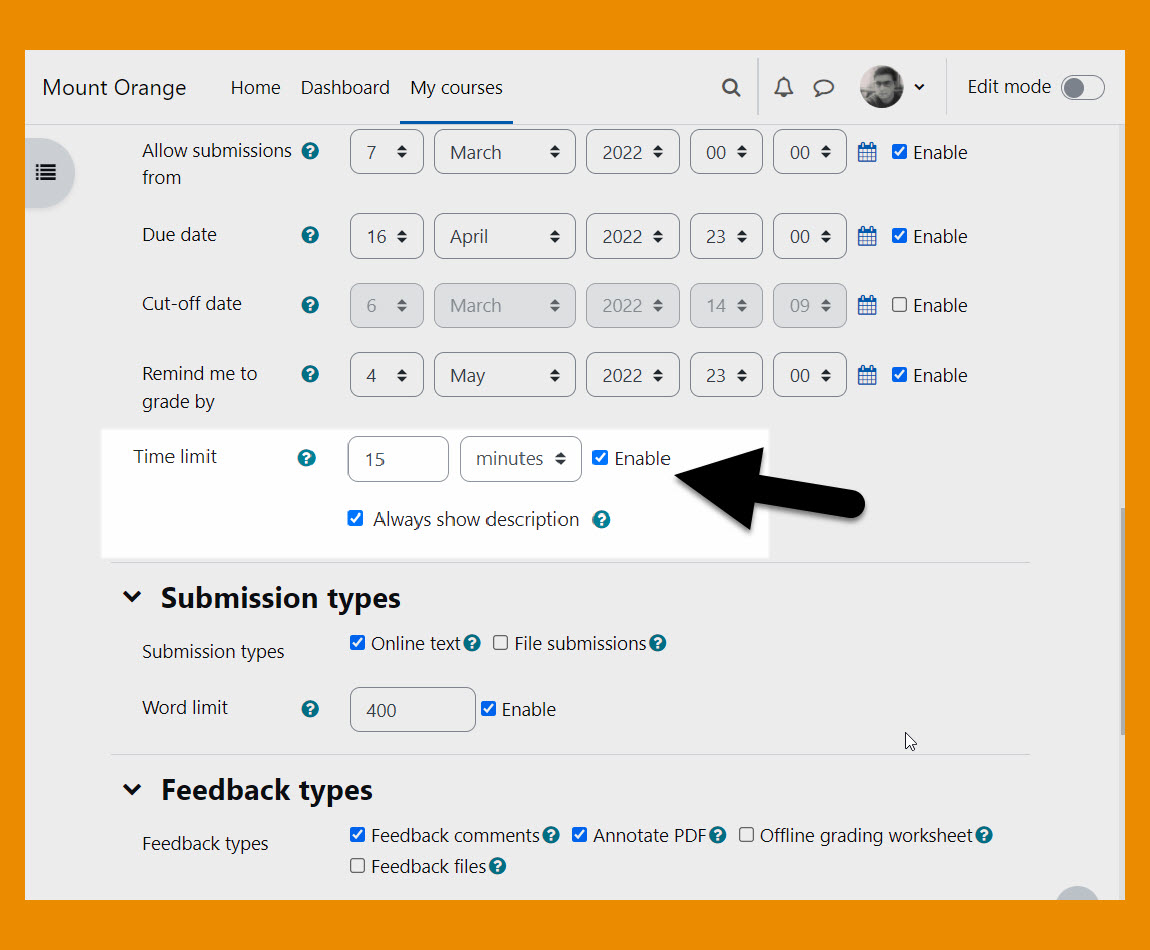Uncheck Always show description

[x=355, y=518]
